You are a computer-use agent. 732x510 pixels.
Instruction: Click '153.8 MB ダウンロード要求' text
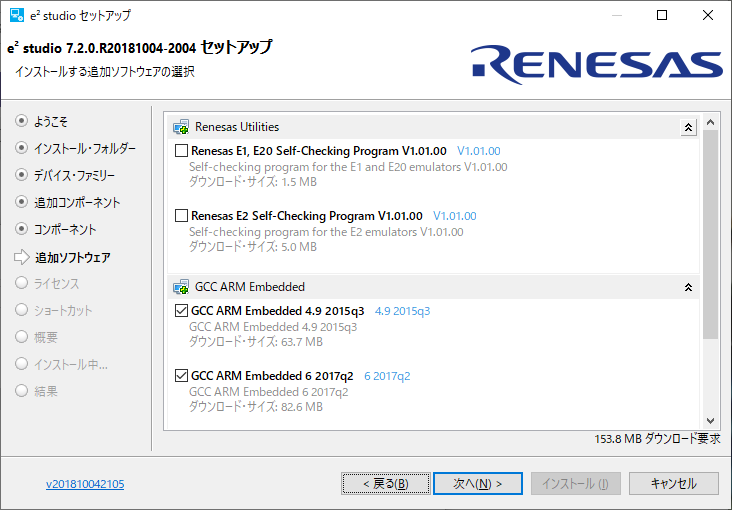tap(657, 439)
